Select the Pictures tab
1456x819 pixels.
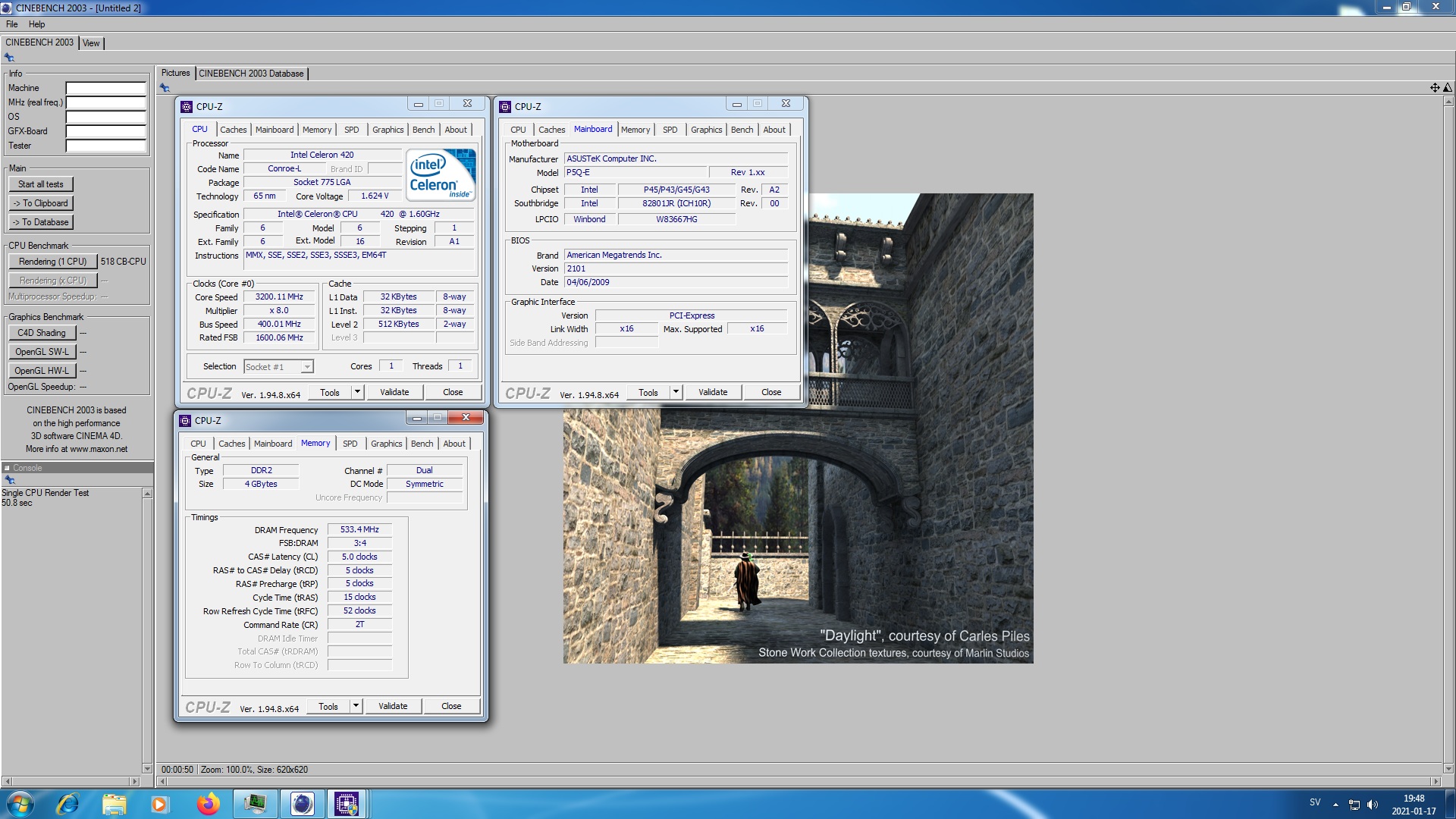175,73
